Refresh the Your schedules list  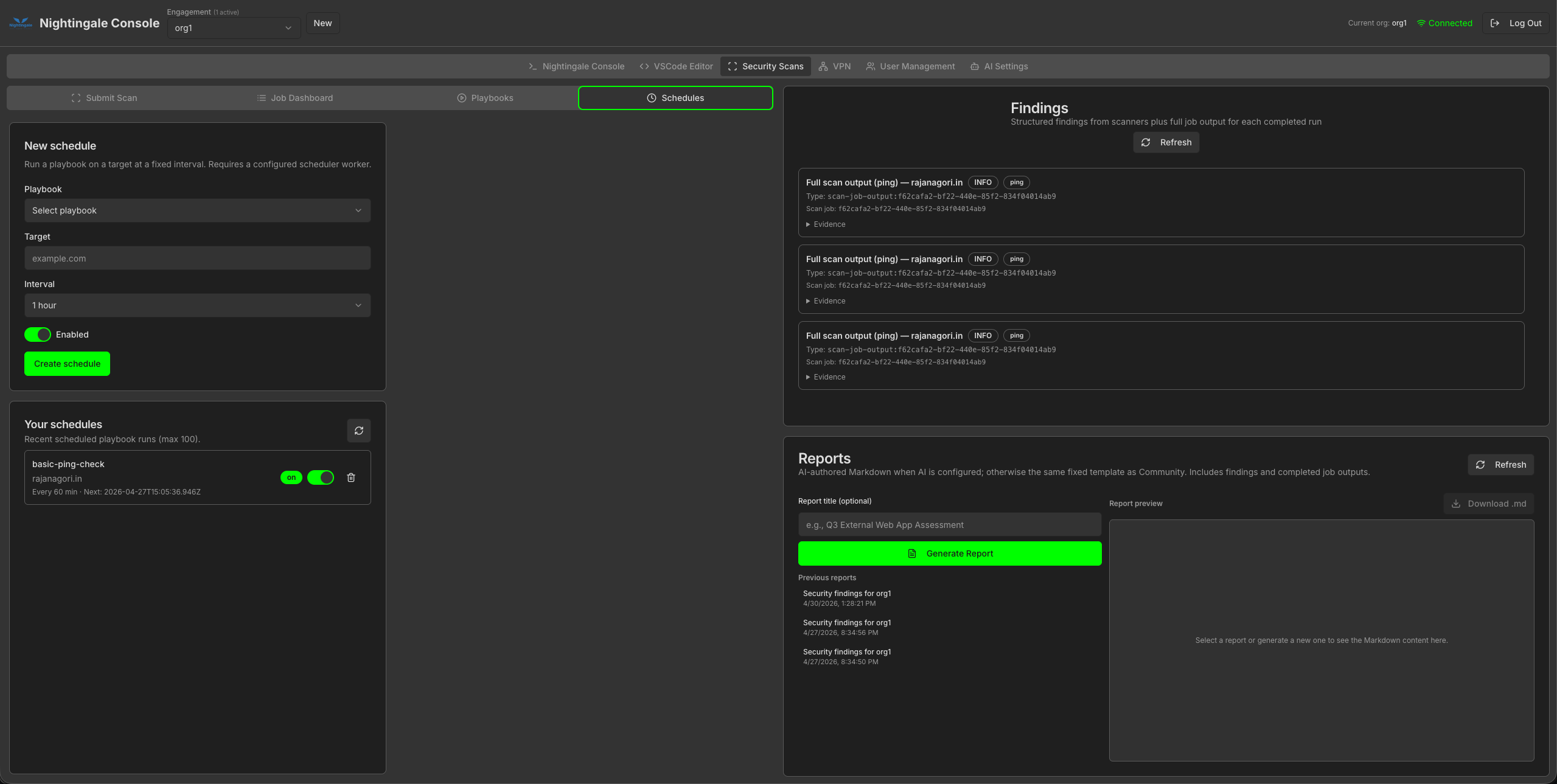[x=358, y=431]
